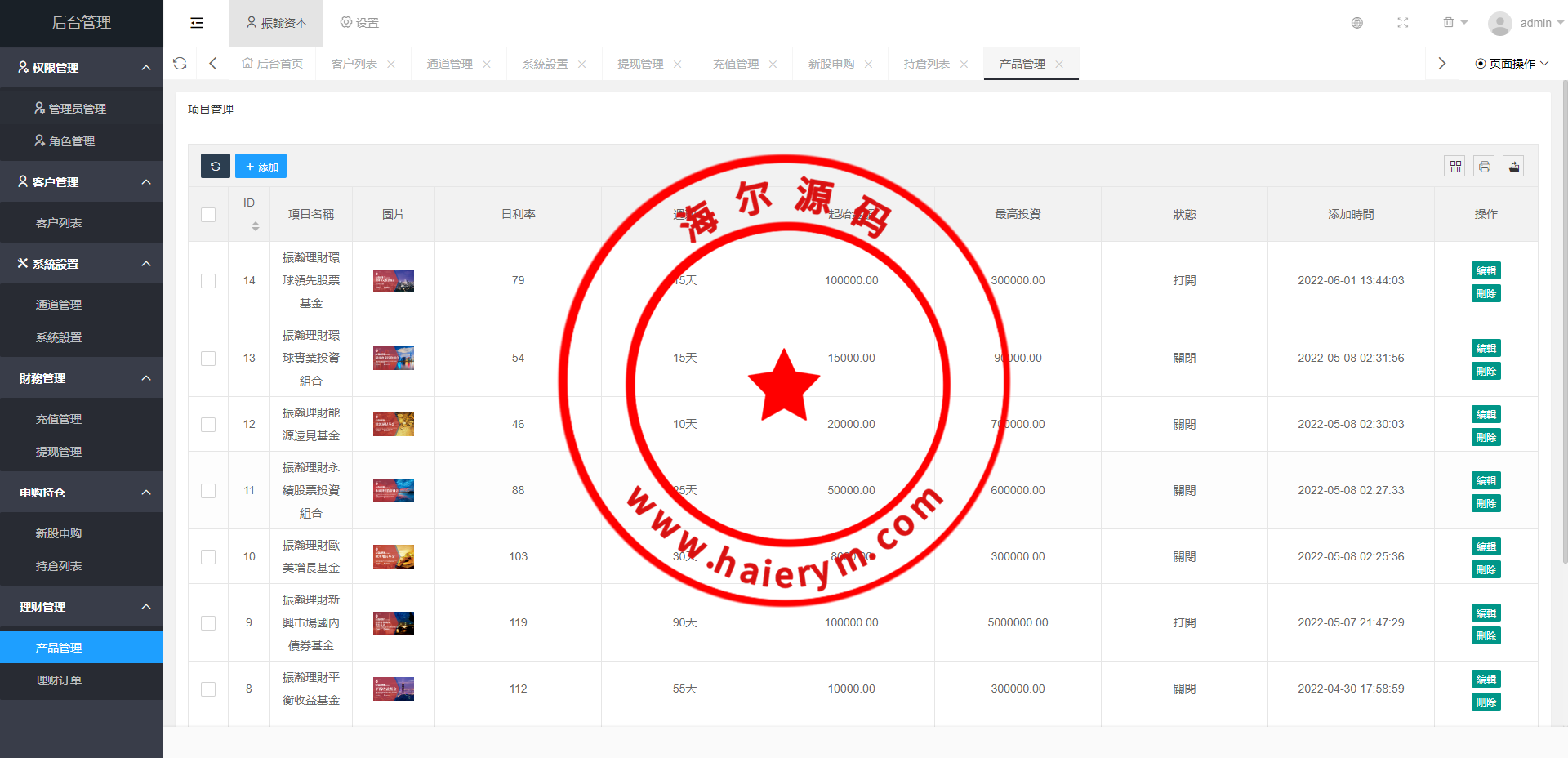Collapse the sidebar with the hamburger icon
1568x758 pixels.
tap(197, 23)
